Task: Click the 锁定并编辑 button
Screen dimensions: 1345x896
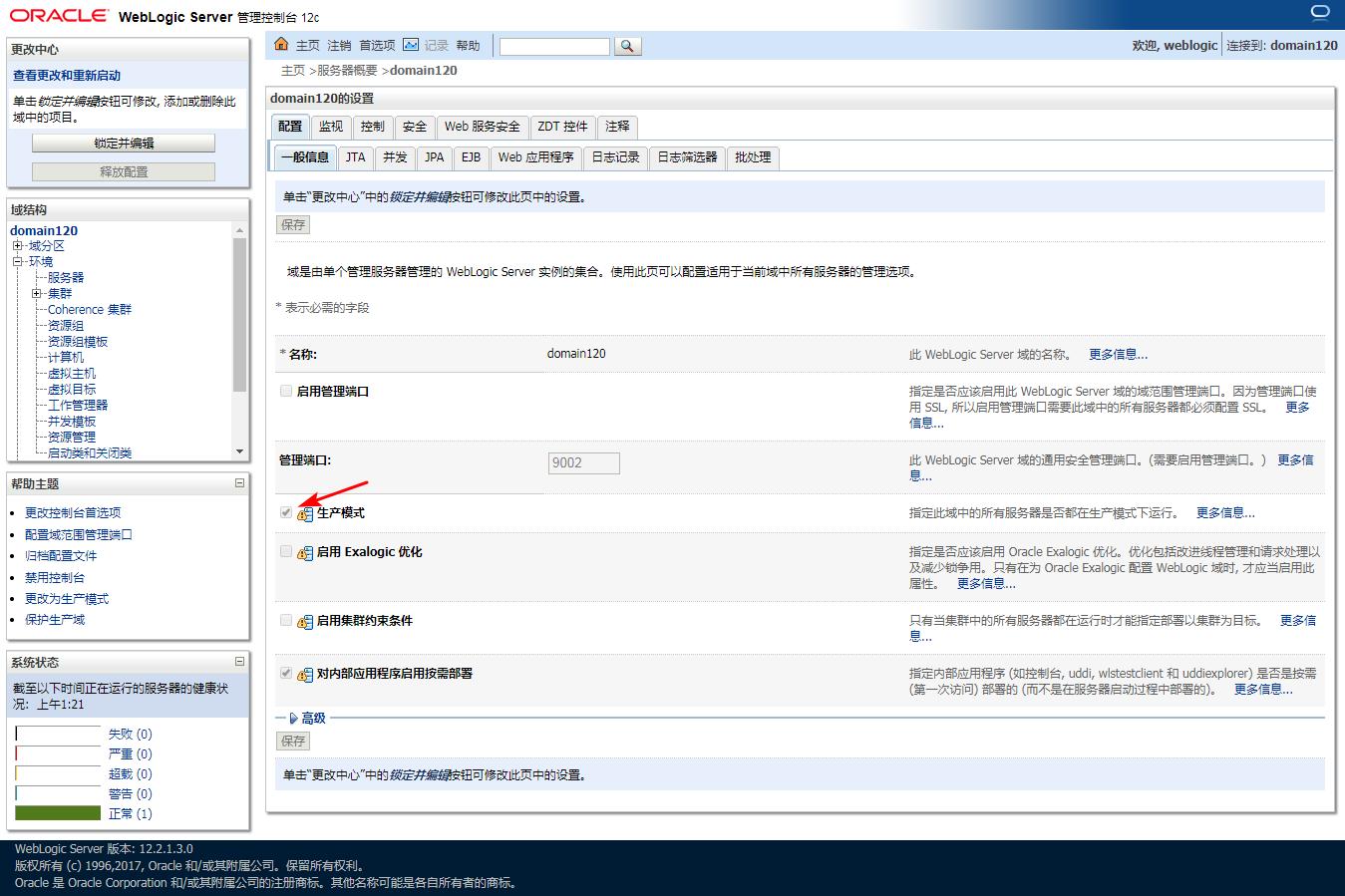Action: pyautogui.click(x=124, y=142)
